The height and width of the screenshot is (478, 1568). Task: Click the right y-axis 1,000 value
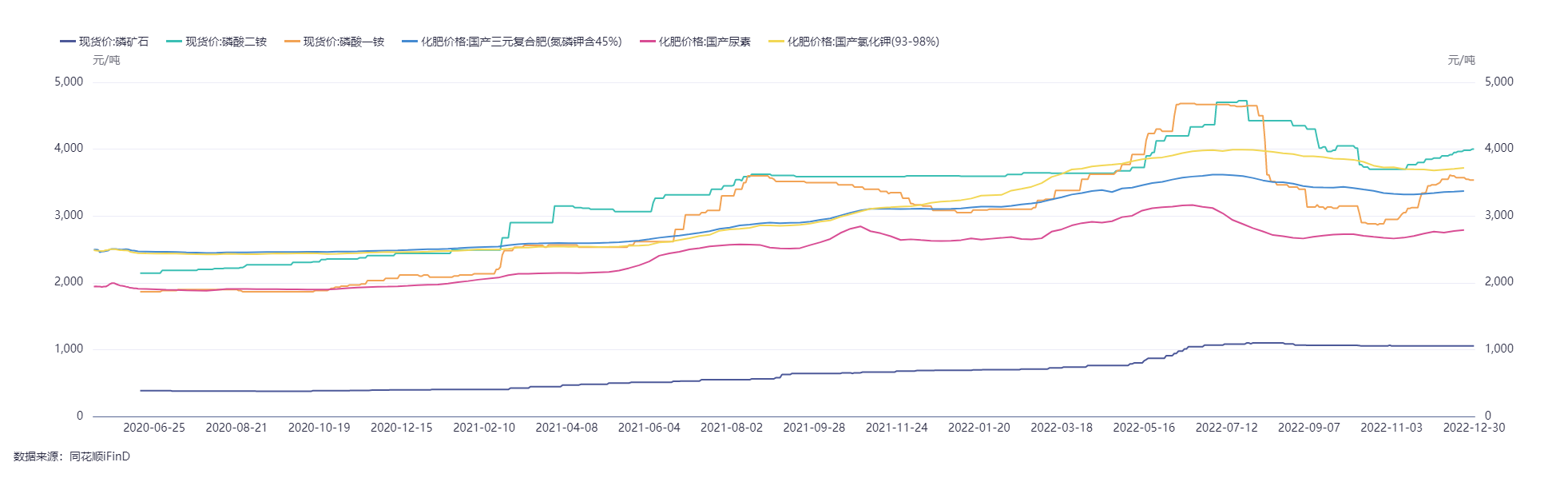pyautogui.click(x=1499, y=349)
